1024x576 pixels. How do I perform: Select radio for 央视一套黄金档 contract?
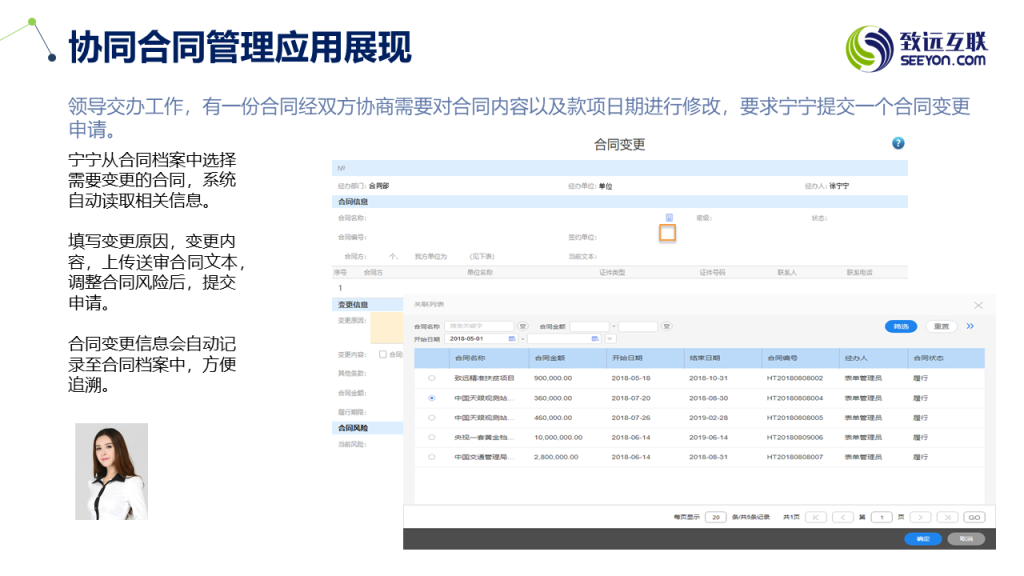click(x=432, y=437)
